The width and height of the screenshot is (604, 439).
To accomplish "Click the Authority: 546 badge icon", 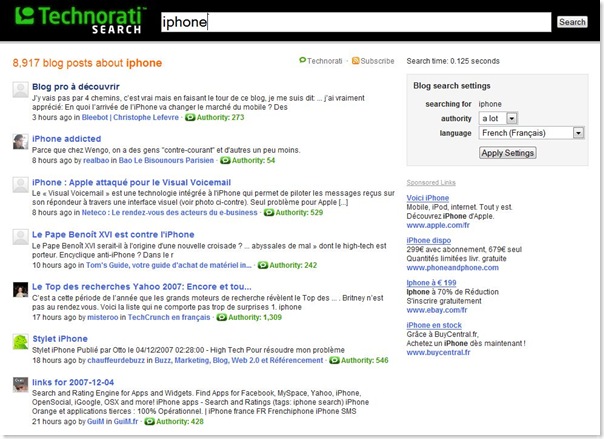I will (334, 360).
